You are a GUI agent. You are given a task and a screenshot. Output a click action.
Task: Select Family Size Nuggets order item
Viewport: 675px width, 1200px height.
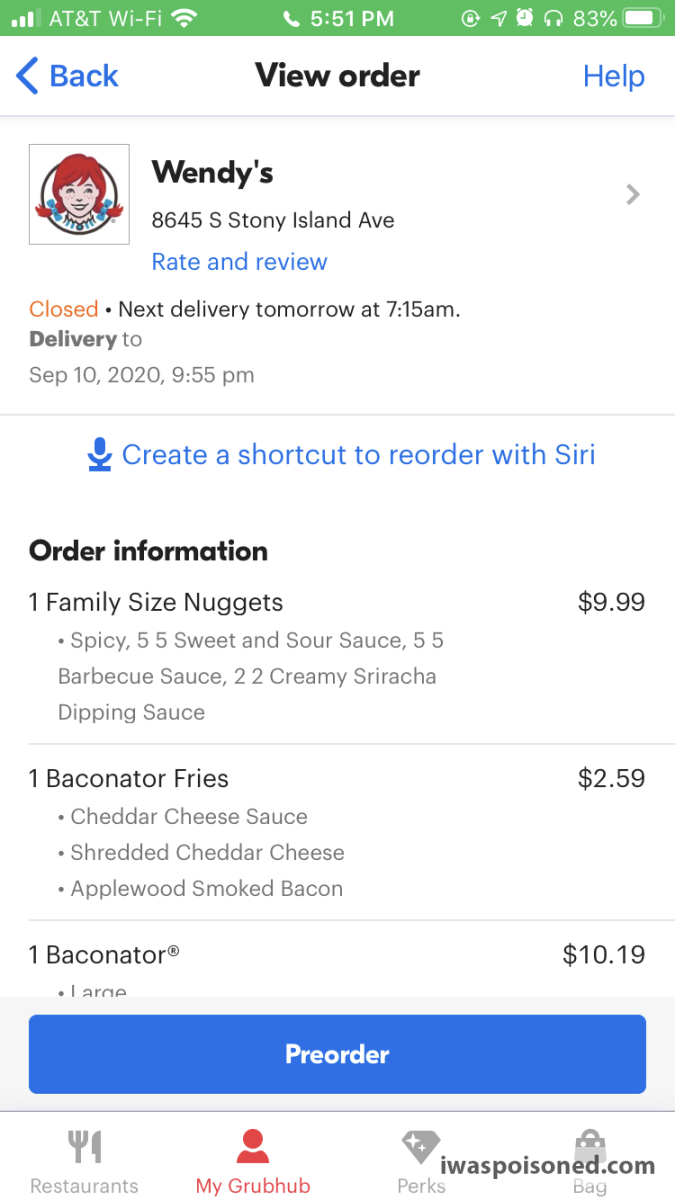click(156, 602)
